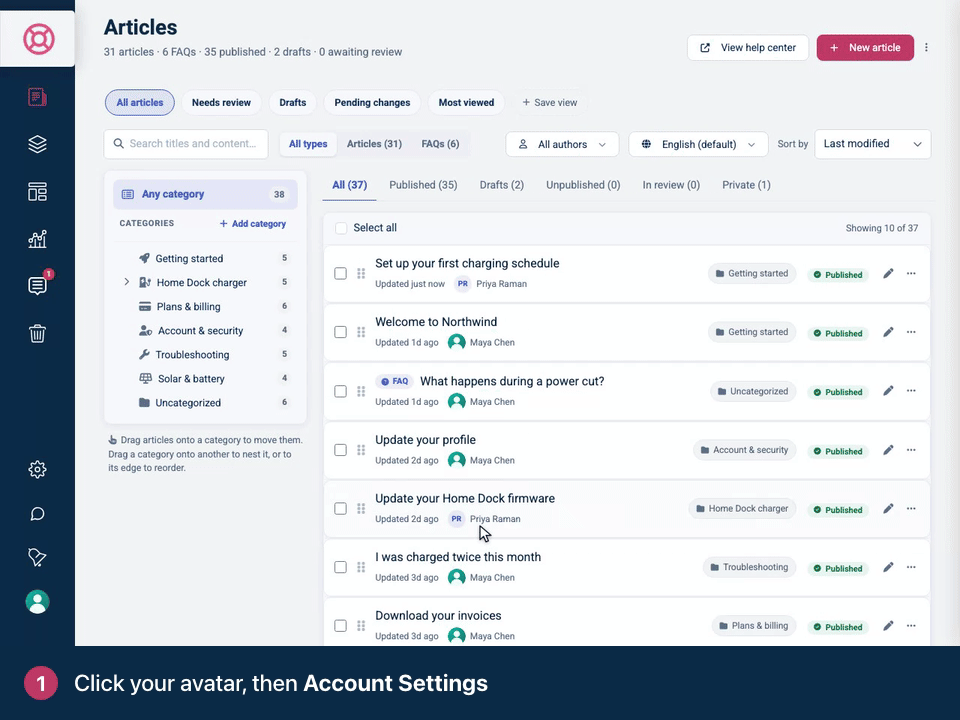Check the box next to 'Update your profile'
The width and height of the screenshot is (960, 720).
(340, 450)
